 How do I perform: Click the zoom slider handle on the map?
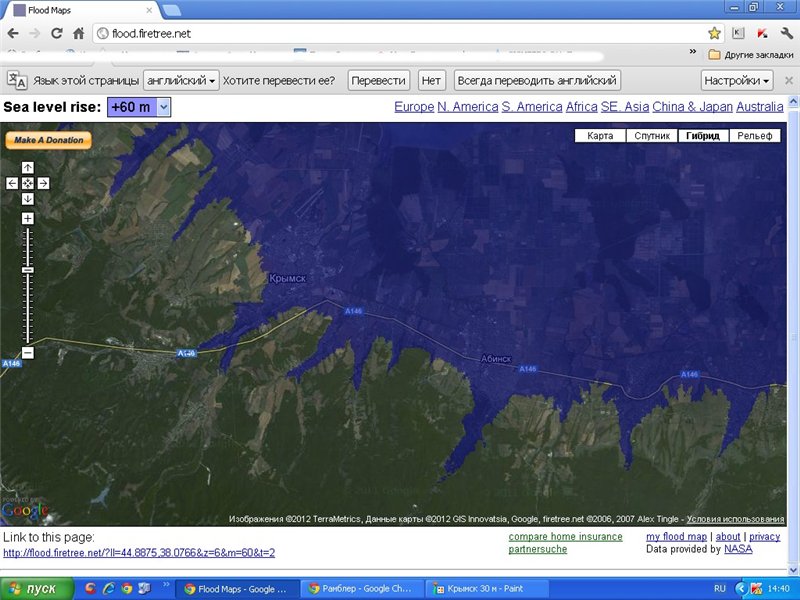coord(28,270)
